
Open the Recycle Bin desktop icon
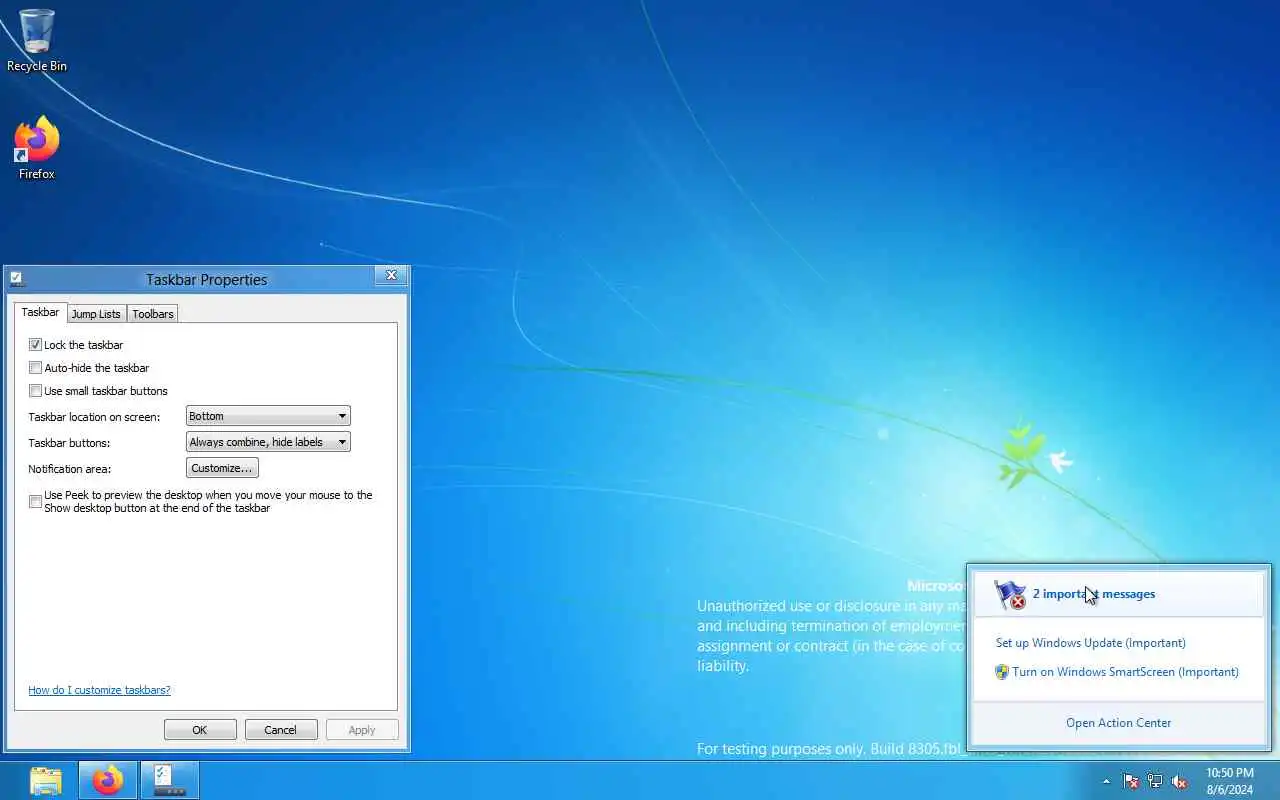[37, 40]
